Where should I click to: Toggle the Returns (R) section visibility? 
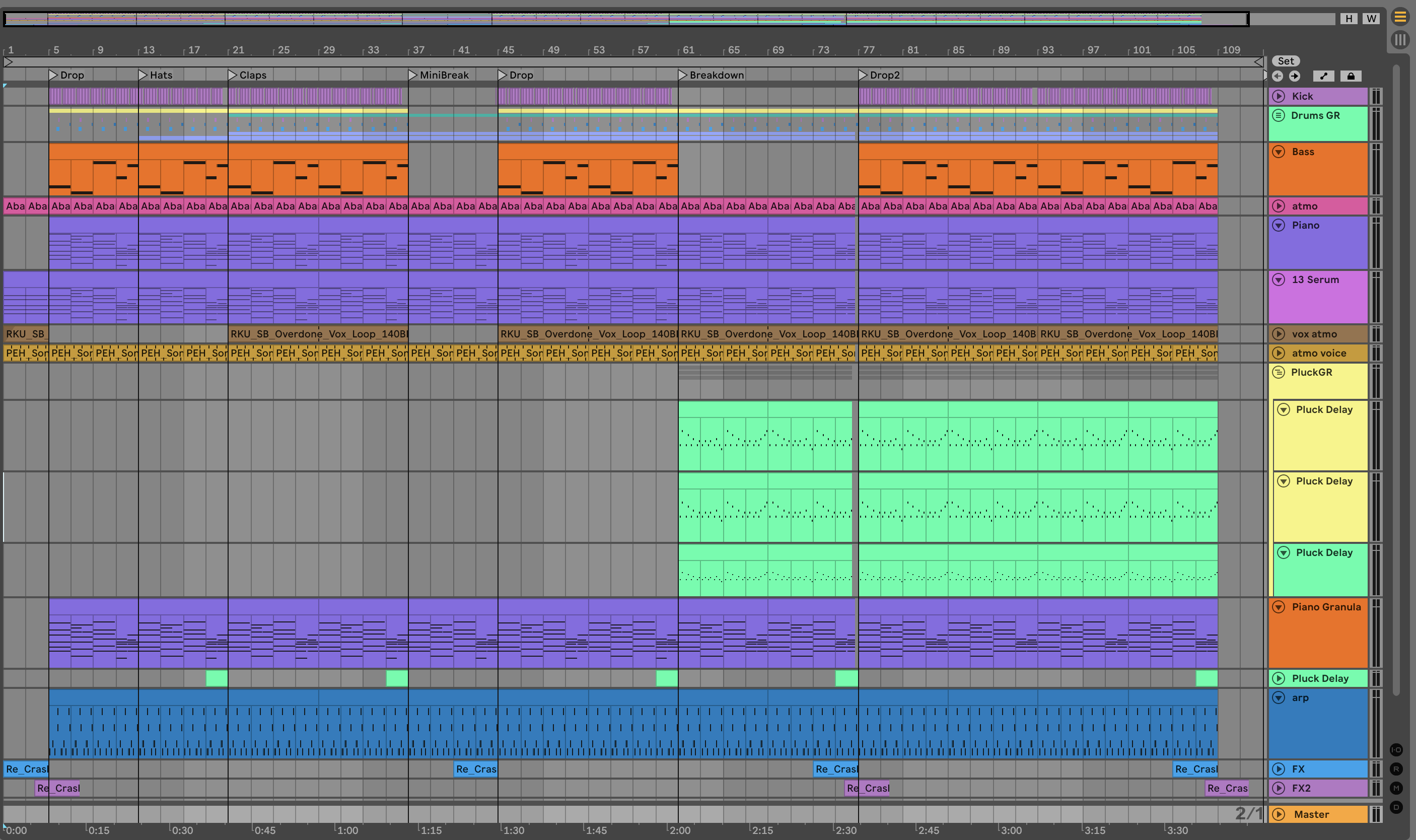pyautogui.click(x=1396, y=769)
